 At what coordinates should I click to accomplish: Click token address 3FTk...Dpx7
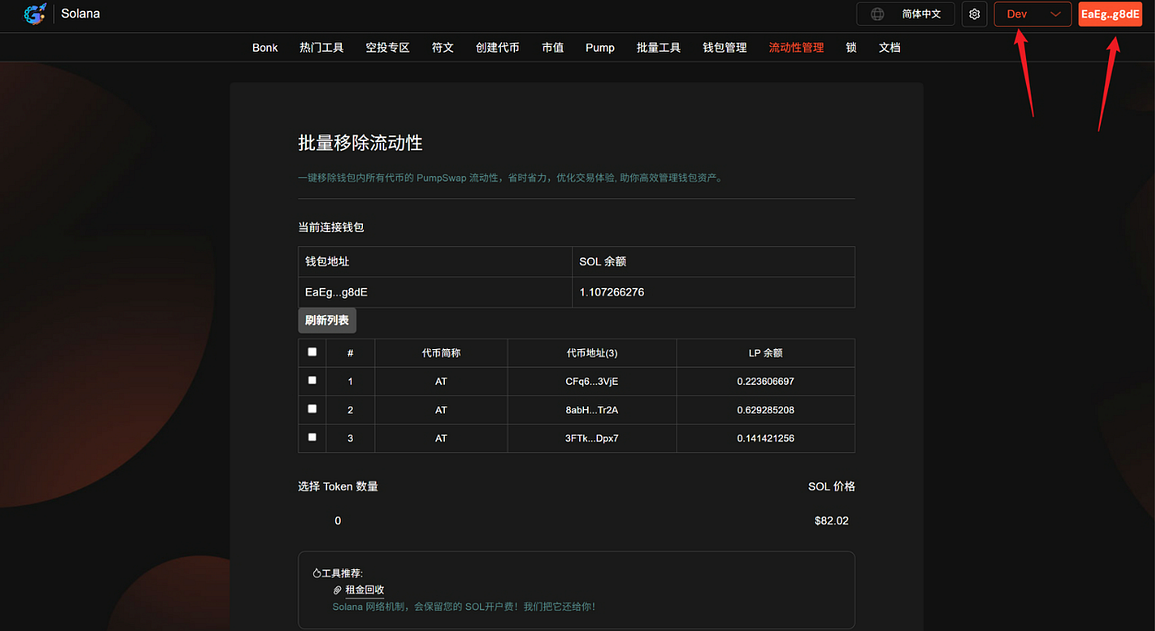pyautogui.click(x=591, y=438)
